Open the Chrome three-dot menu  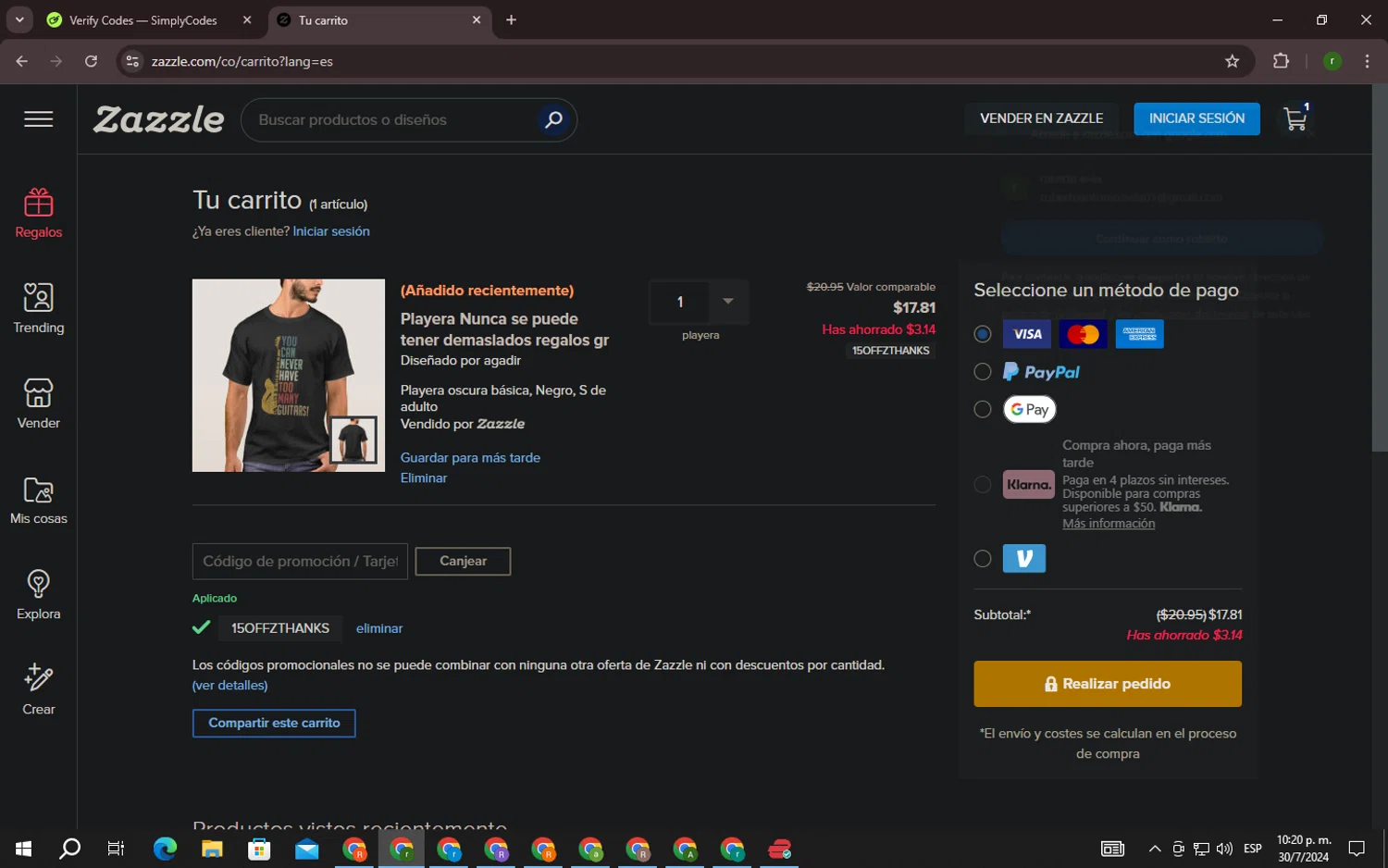(1367, 61)
